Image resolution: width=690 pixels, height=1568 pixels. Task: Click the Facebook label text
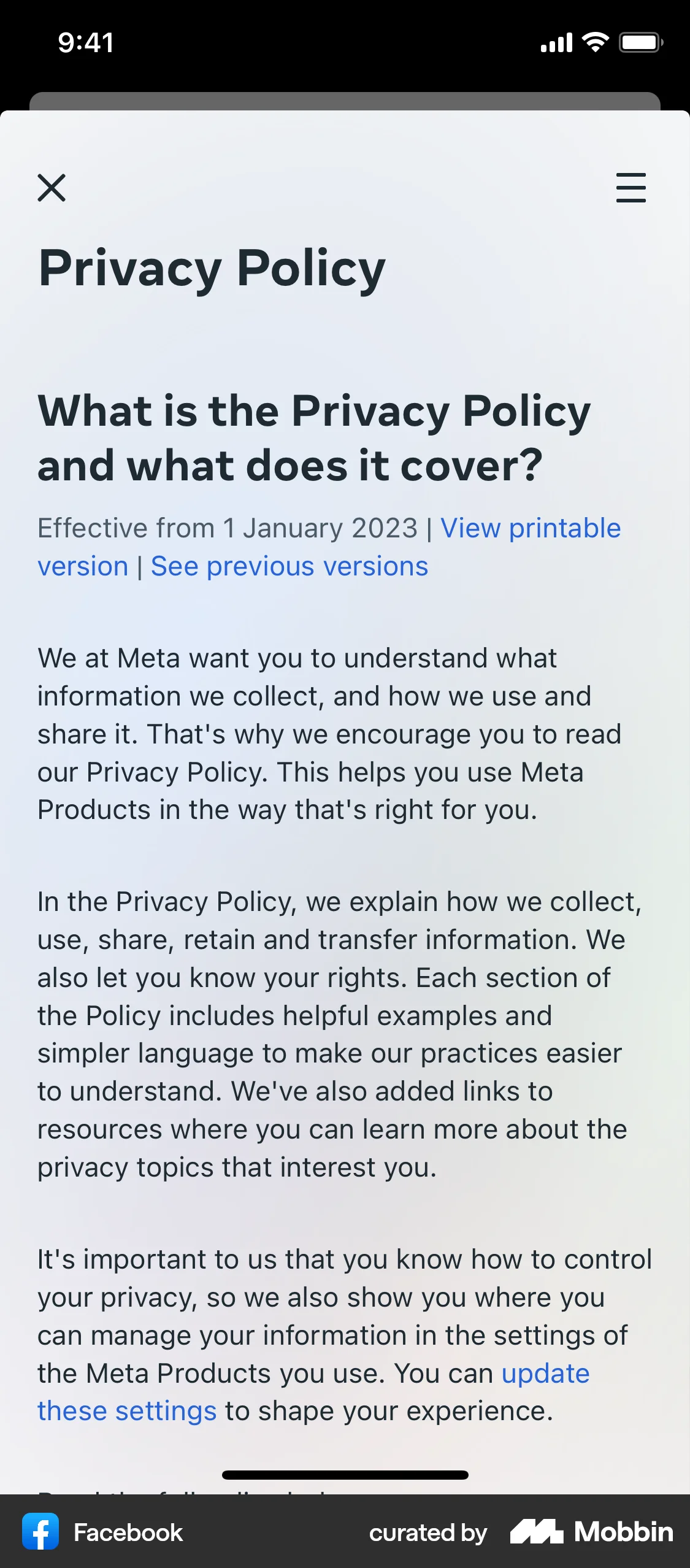point(128,1532)
